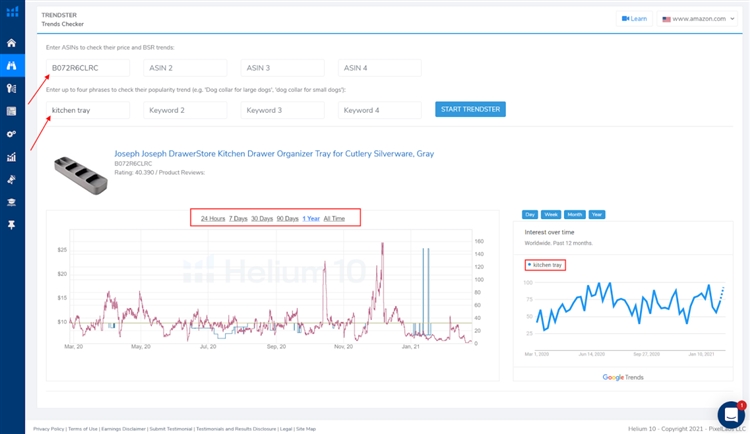Switch Google Trends to Year view
Viewport: 750px width, 434px height.
pyautogui.click(x=597, y=215)
